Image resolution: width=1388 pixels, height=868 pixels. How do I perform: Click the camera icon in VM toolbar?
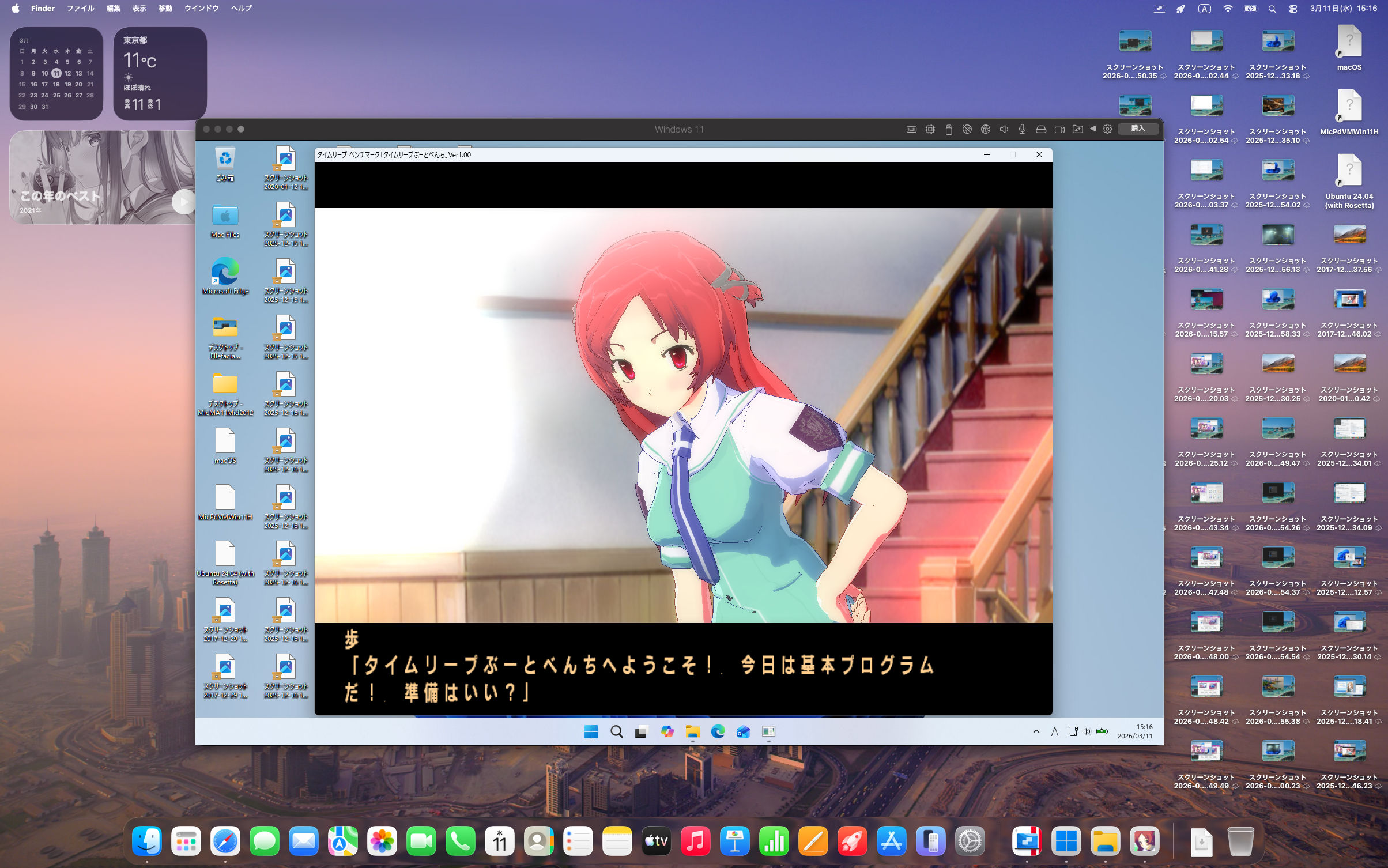1059,130
